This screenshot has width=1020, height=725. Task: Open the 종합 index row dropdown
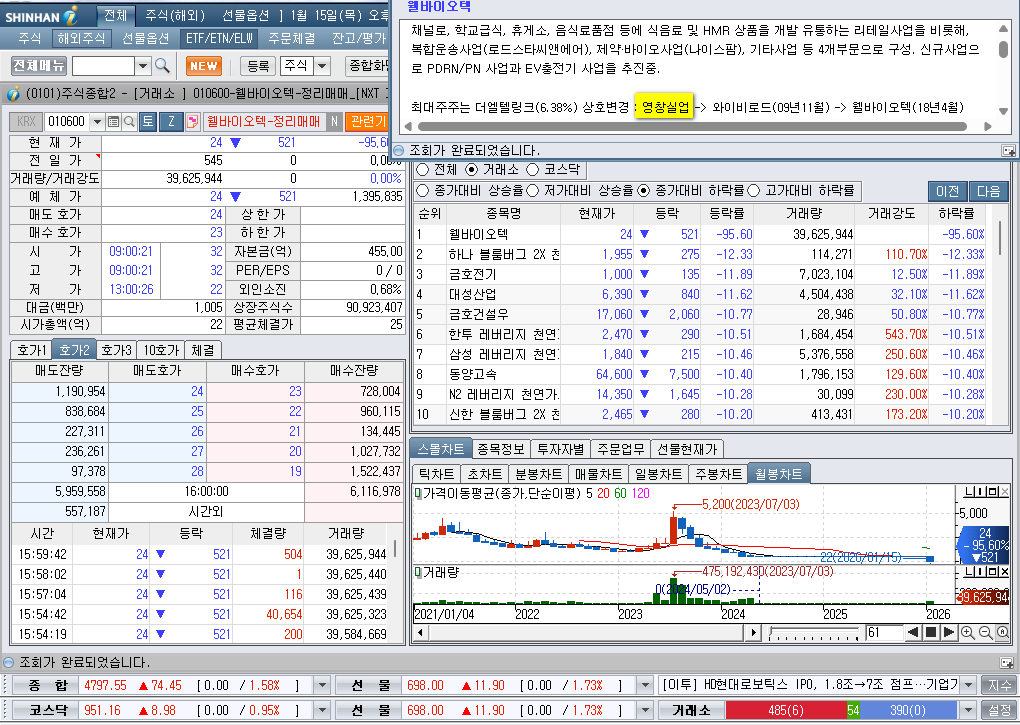click(x=321, y=685)
